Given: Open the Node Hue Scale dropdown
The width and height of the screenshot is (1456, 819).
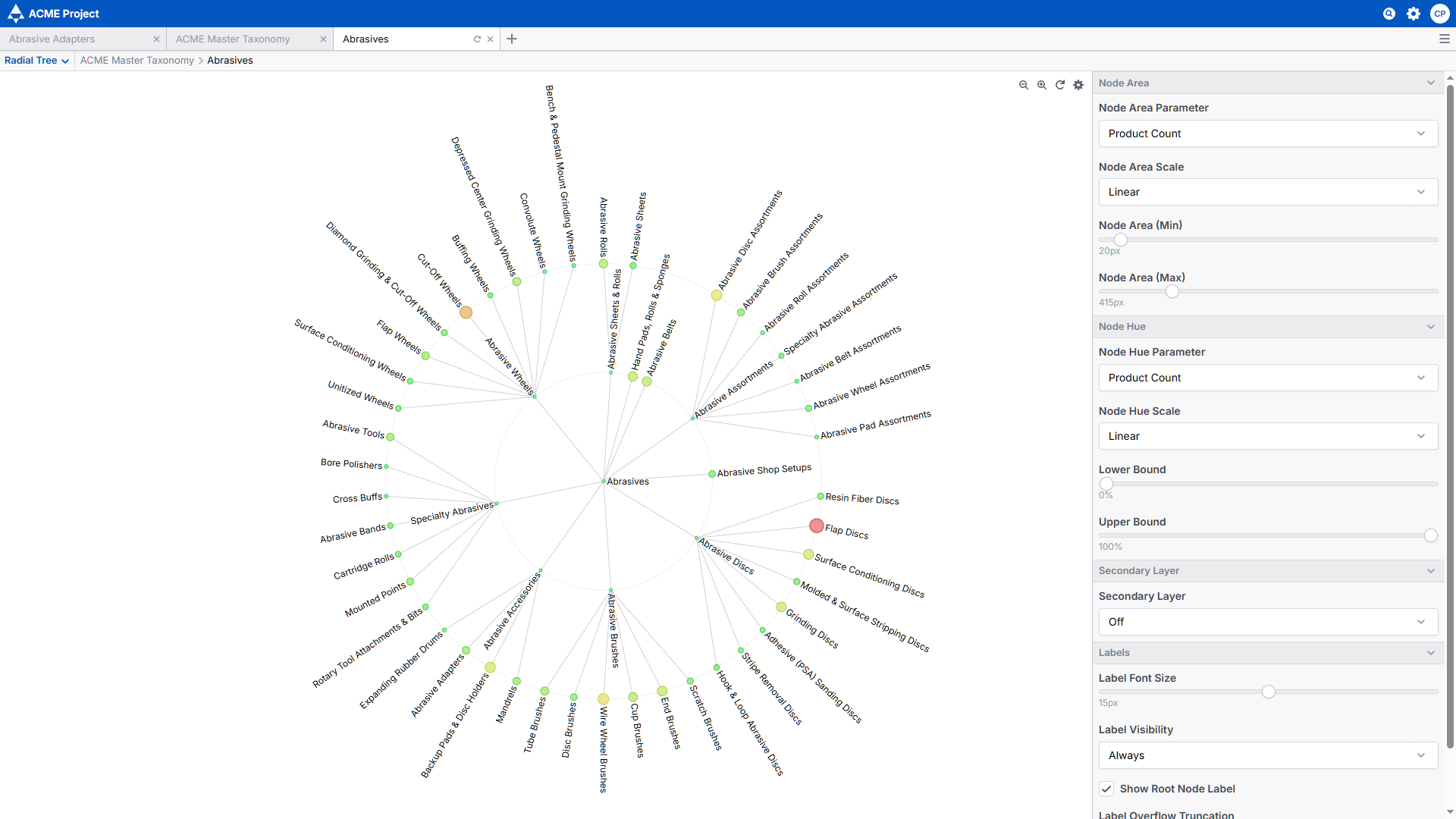Looking at the screenshot, I should pyautogui.click(x=1268, y=436).
